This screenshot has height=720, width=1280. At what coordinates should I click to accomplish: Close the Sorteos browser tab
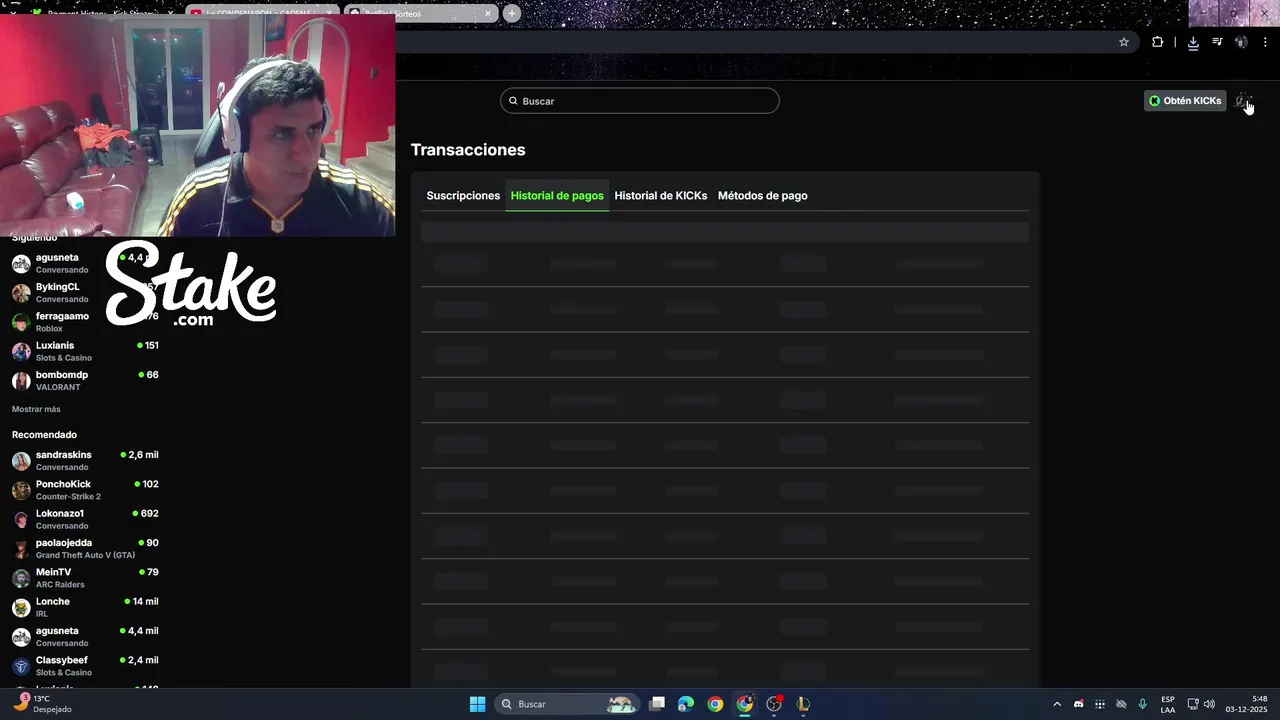pos(488,13)
